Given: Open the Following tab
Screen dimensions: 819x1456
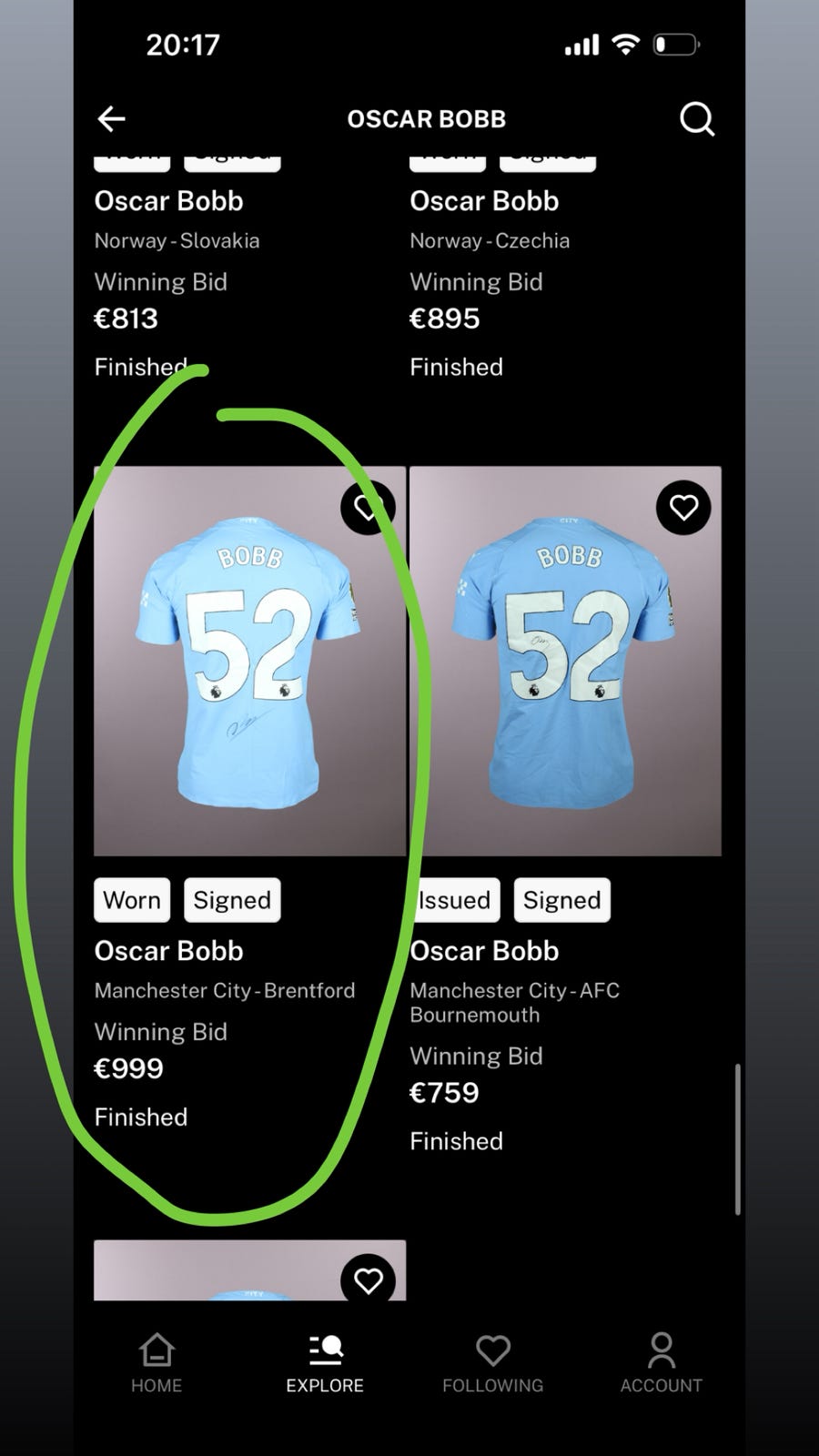Looking at the screenshot, I should (492, 1363).
